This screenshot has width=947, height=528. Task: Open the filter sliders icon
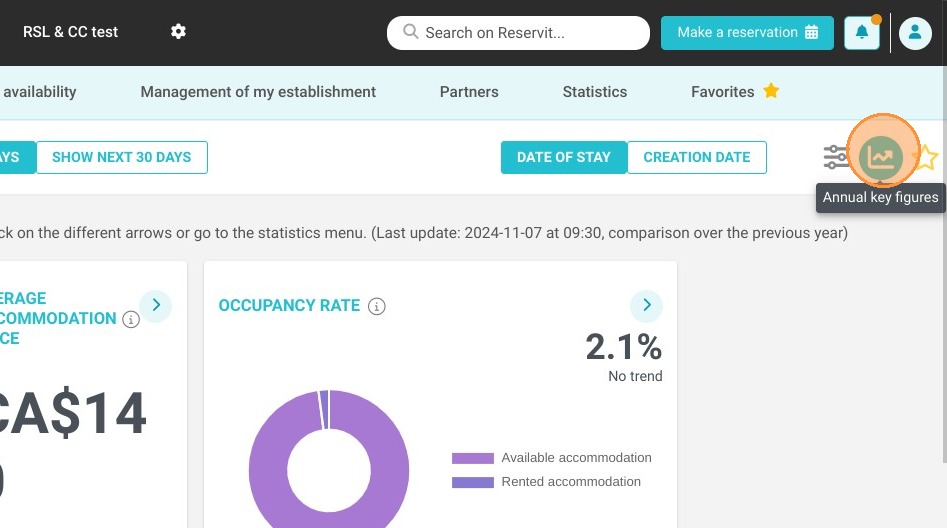tap(836, 157)
